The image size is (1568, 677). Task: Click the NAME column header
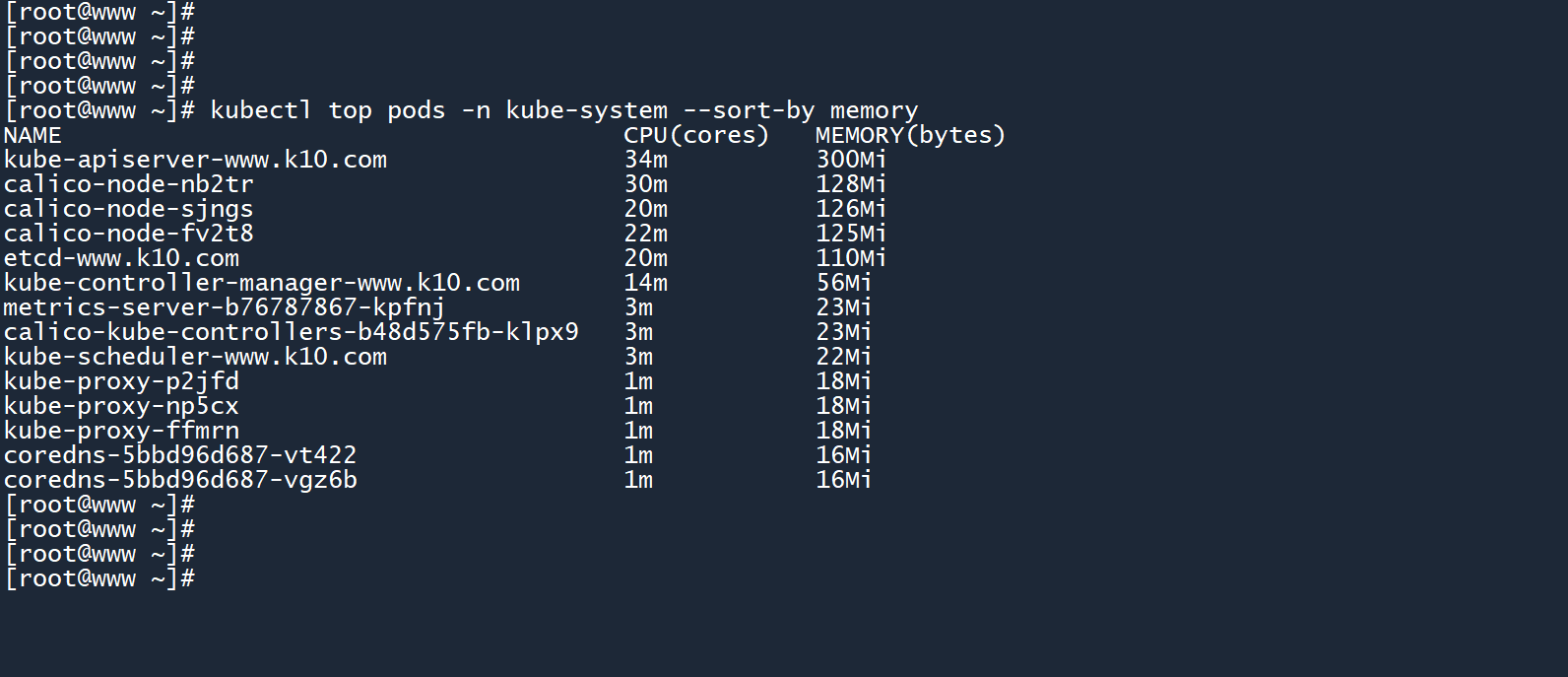point(33,135)
